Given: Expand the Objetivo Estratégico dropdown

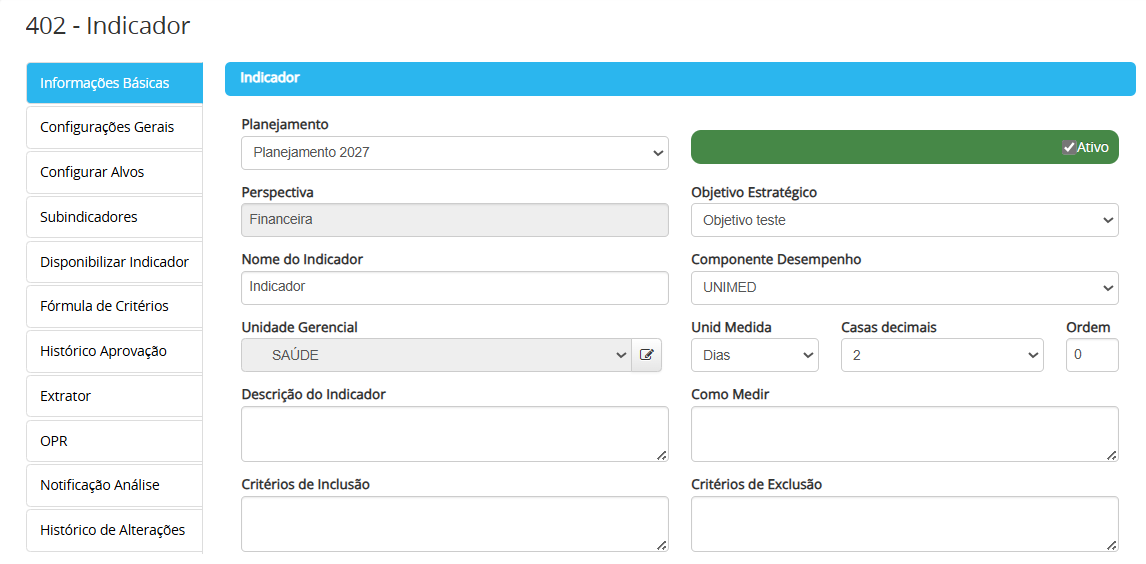Looking at the screenshot, I should (x=904, y=220).
